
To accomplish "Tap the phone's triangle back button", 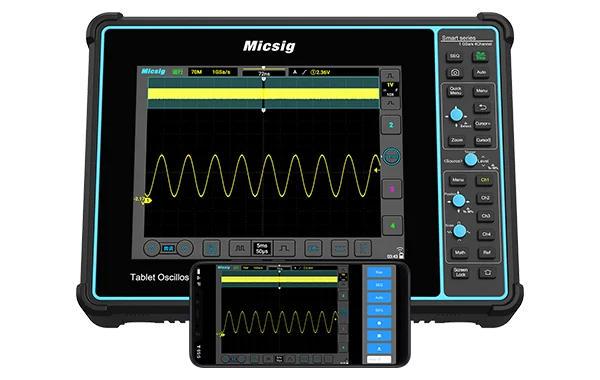I will tap(379, 349).
